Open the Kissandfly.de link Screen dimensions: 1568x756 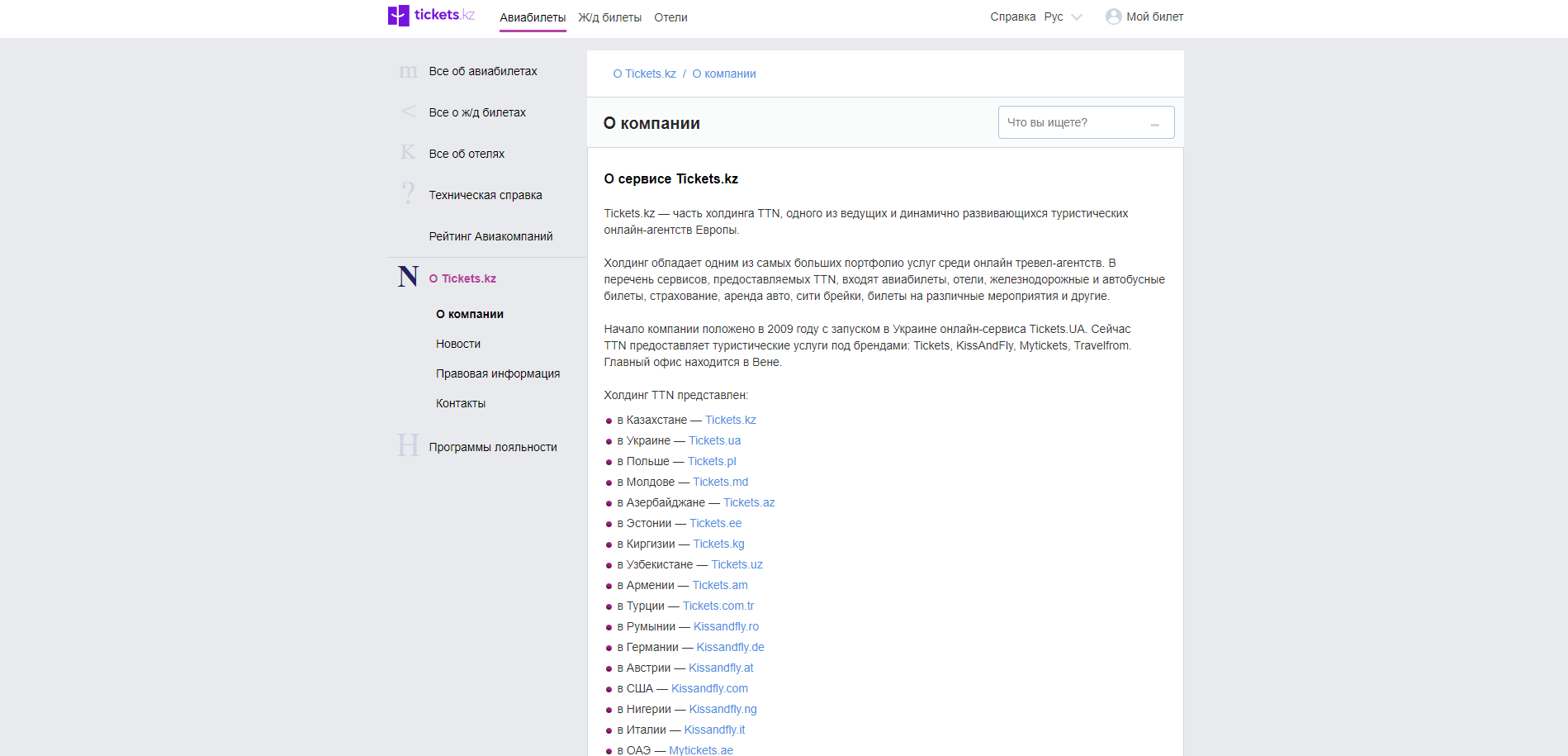(731, 647)
